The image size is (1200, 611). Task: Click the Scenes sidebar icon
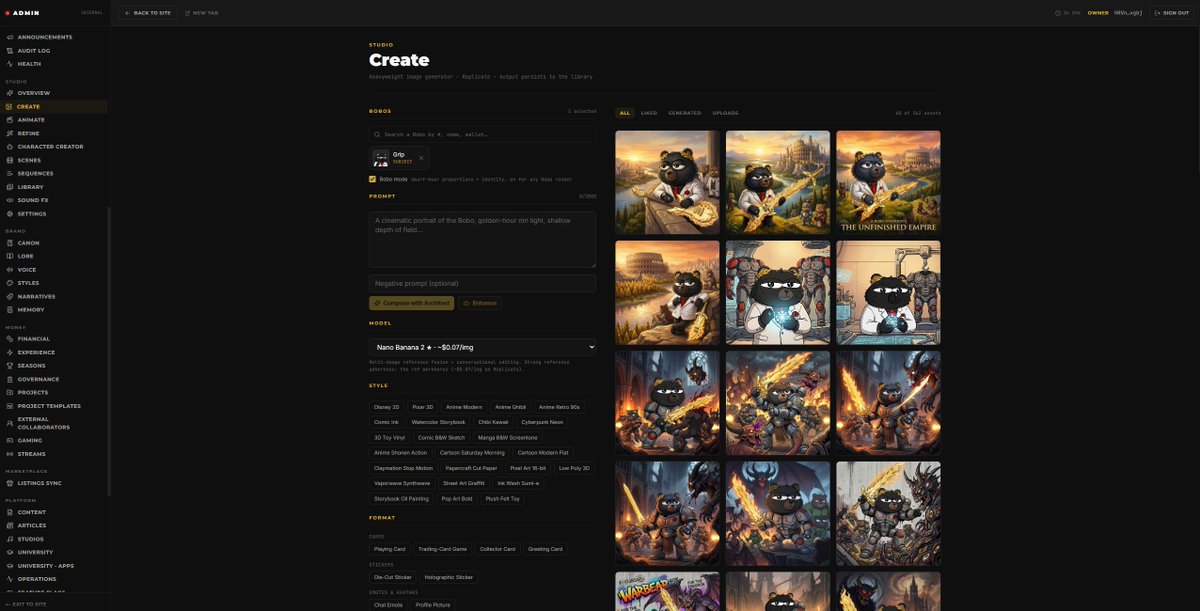click(9, 160)
